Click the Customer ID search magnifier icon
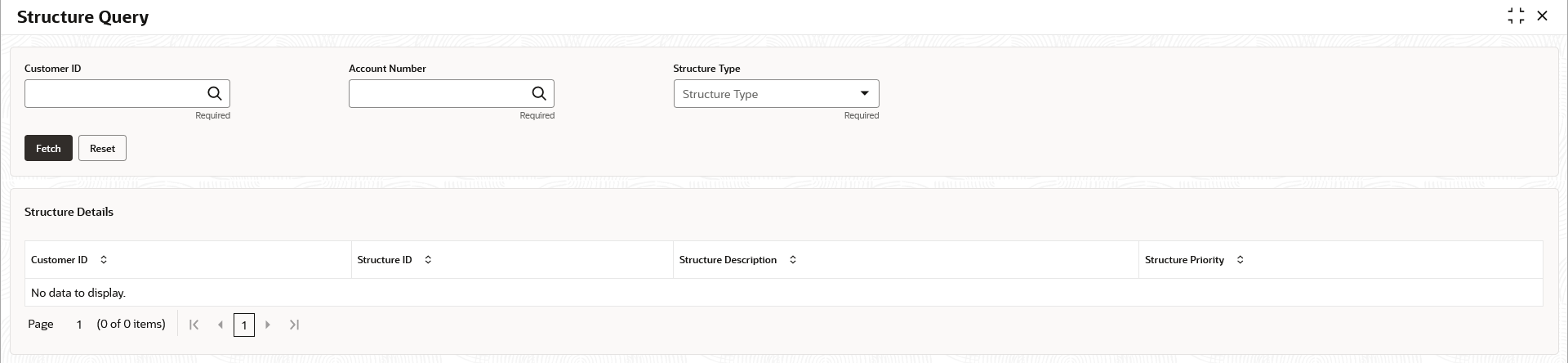 click(x=214, y=94)
